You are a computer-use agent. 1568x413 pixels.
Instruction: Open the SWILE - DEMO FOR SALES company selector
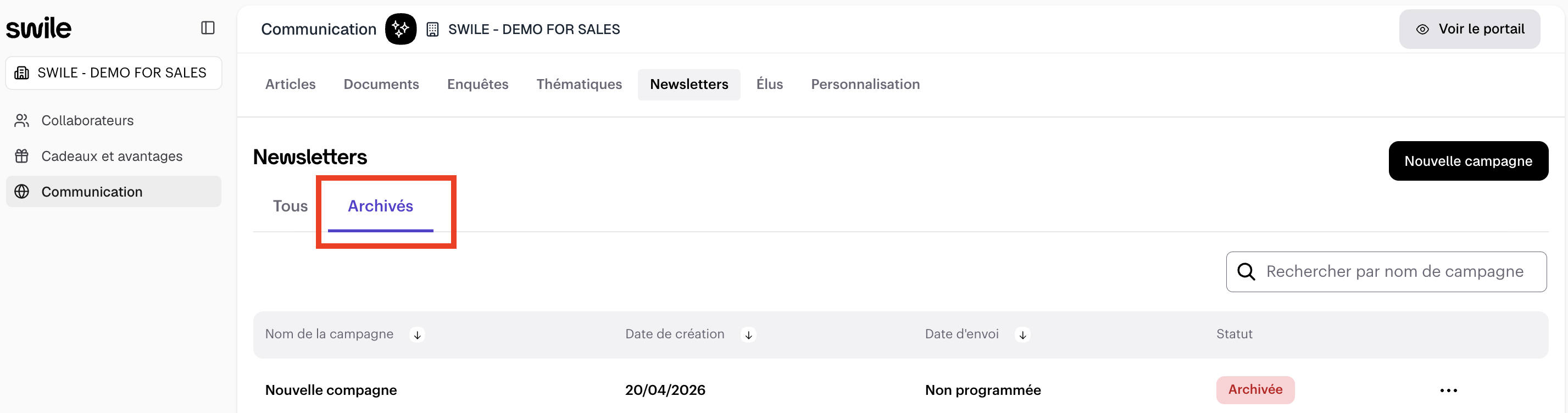114,73
